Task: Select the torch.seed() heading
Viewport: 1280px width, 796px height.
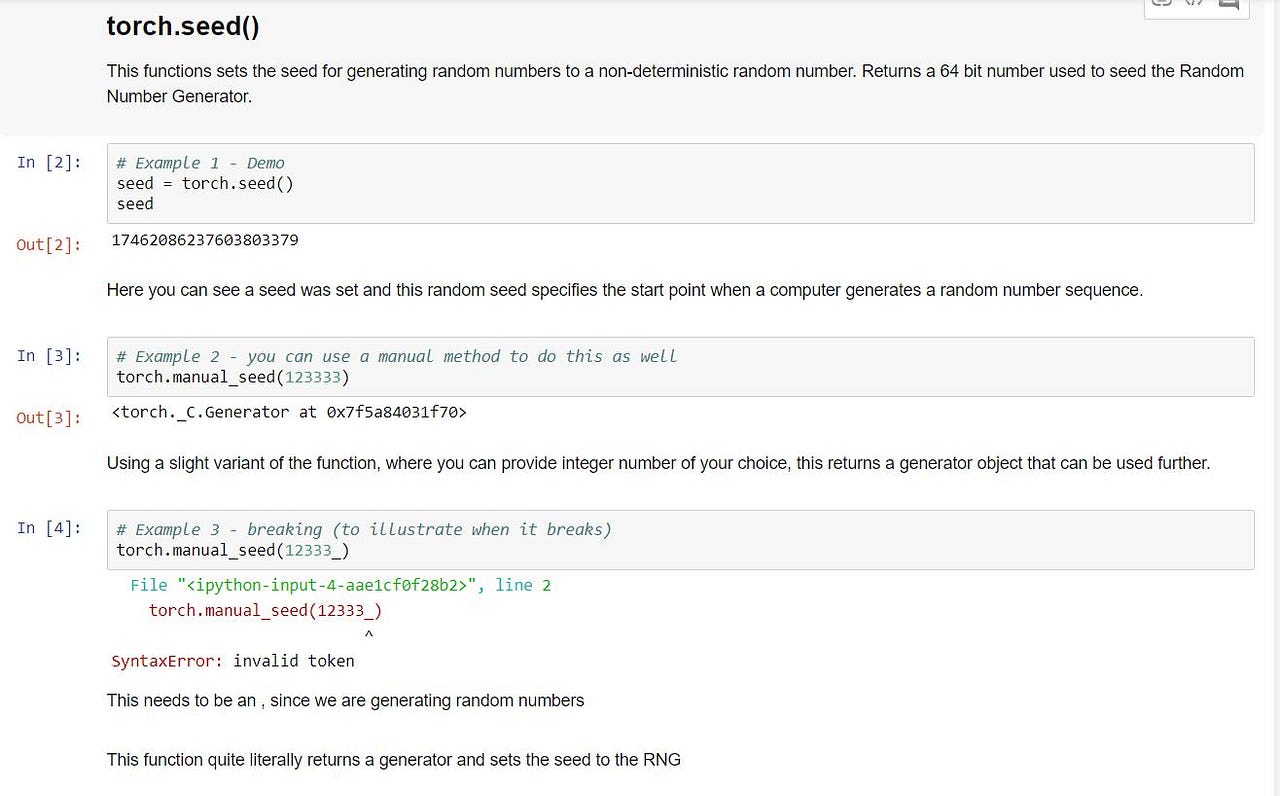Action: 182,26
